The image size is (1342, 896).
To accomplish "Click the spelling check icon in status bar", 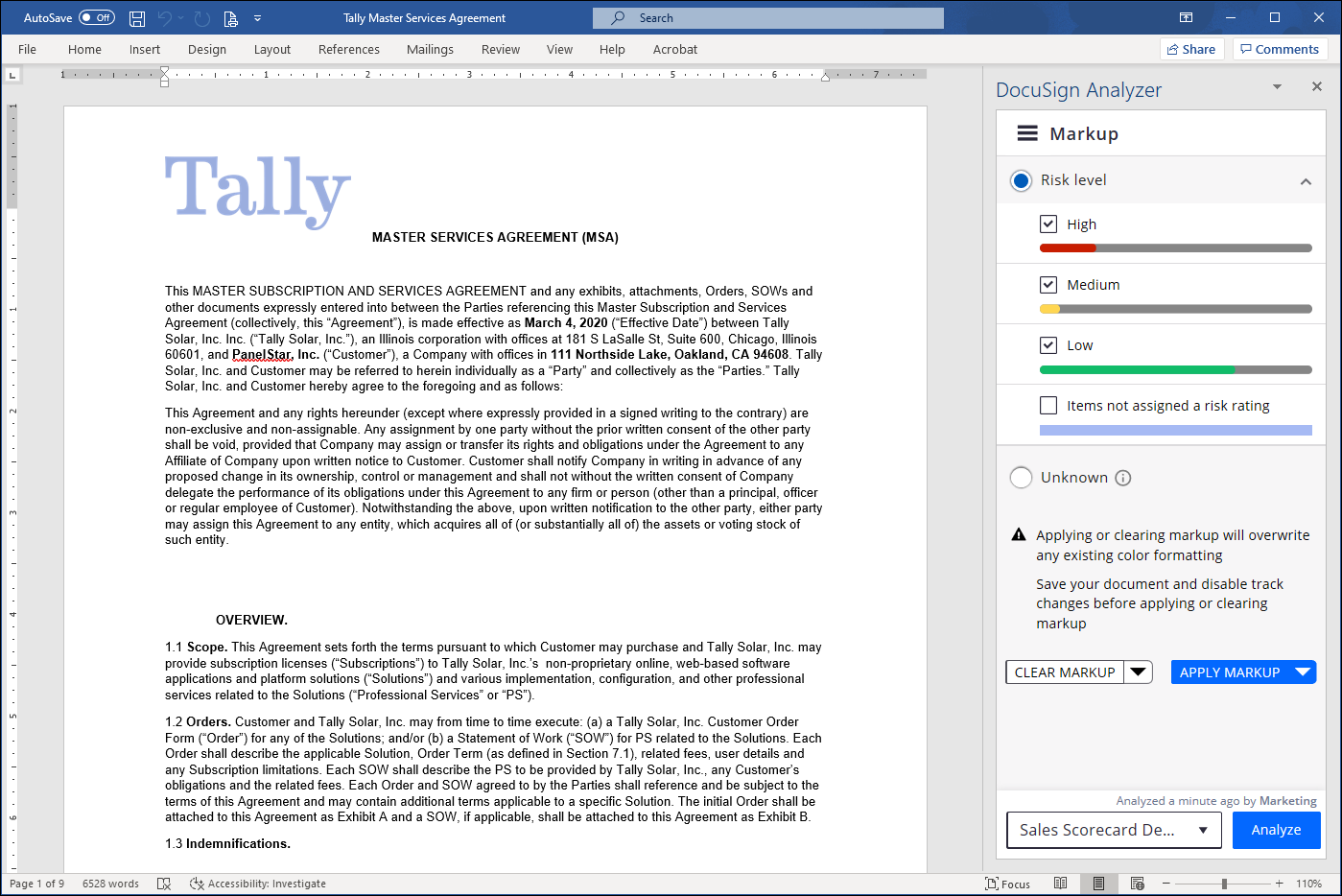I will coord(164,884).
